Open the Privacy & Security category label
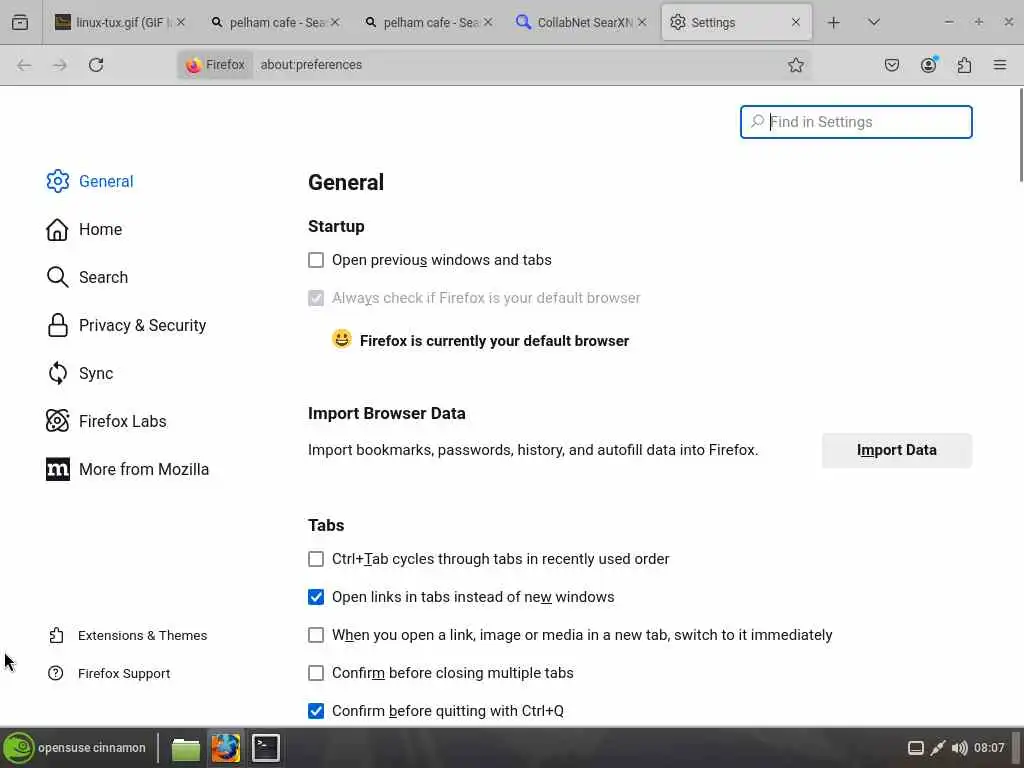 (142, 325)
